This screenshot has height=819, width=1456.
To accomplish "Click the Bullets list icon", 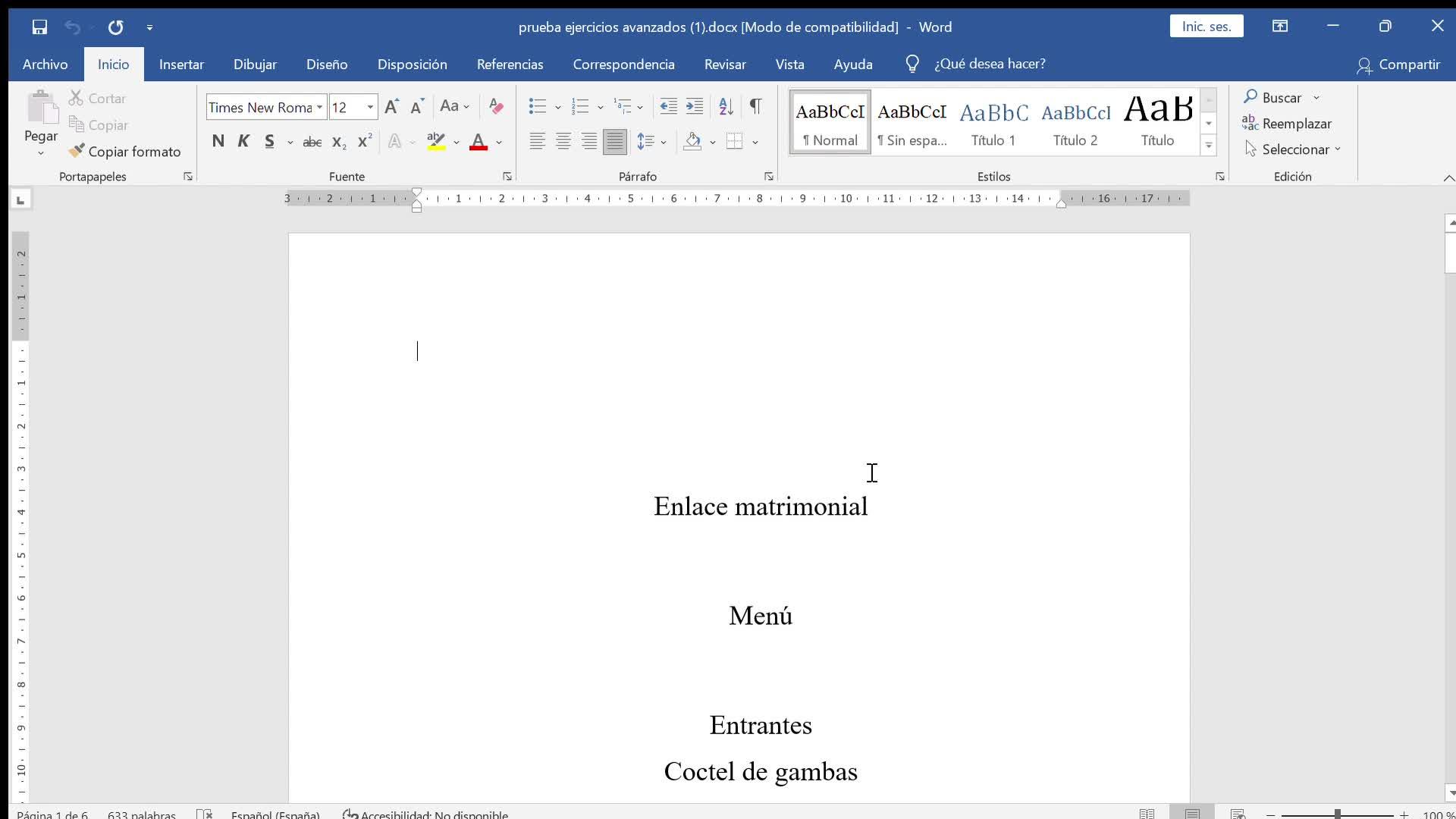I will [538, 106].
